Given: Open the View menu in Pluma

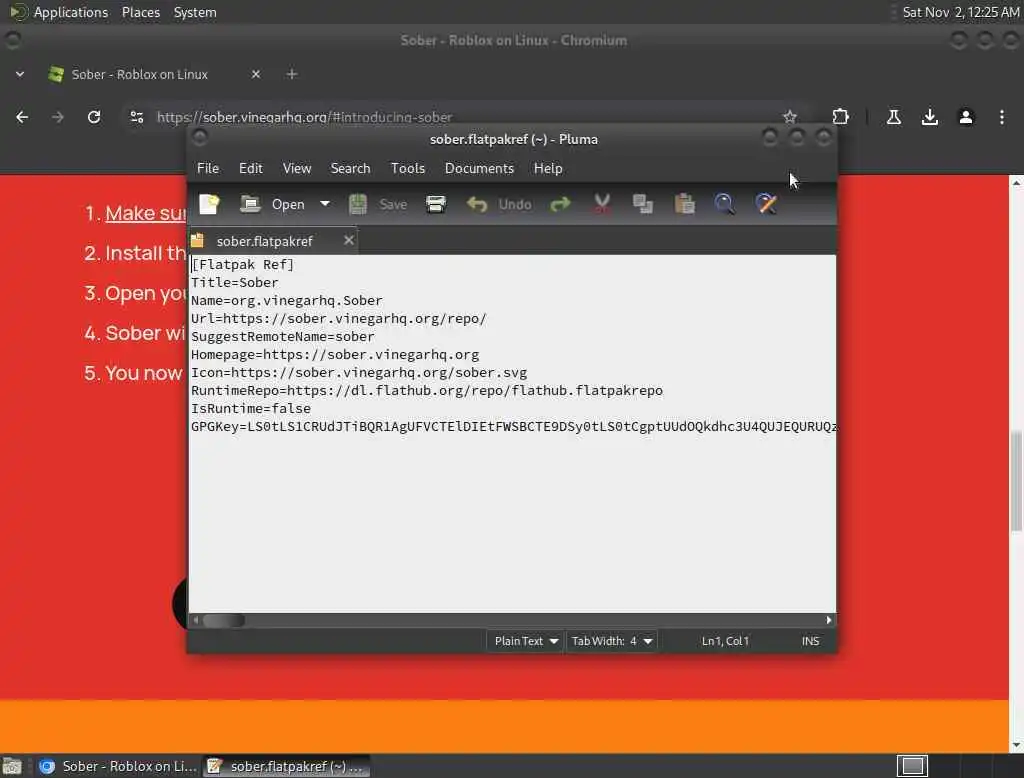Looking at the screenshot, I should pos(296,169).
